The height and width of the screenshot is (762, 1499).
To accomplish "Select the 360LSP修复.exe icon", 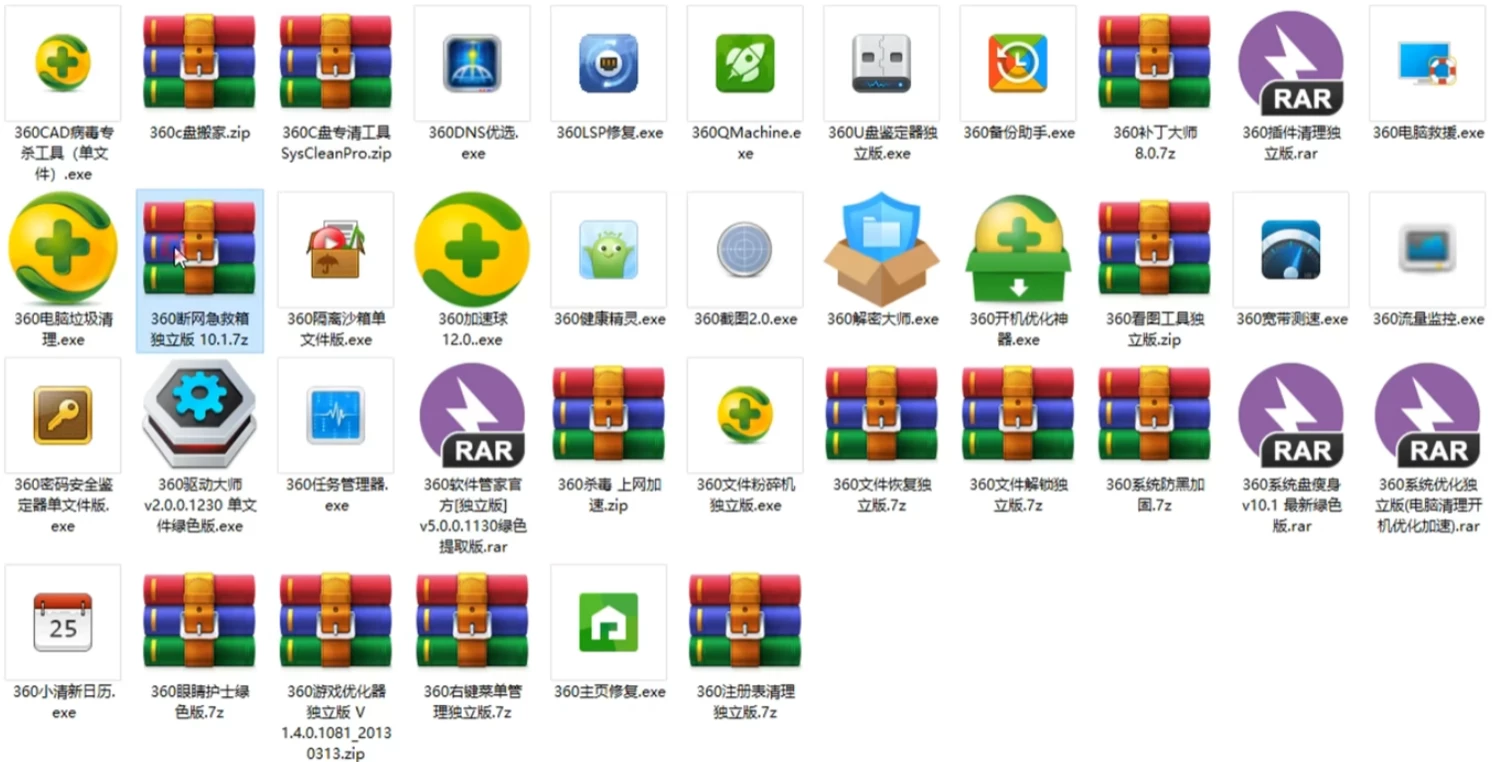I will coord(609,63).
